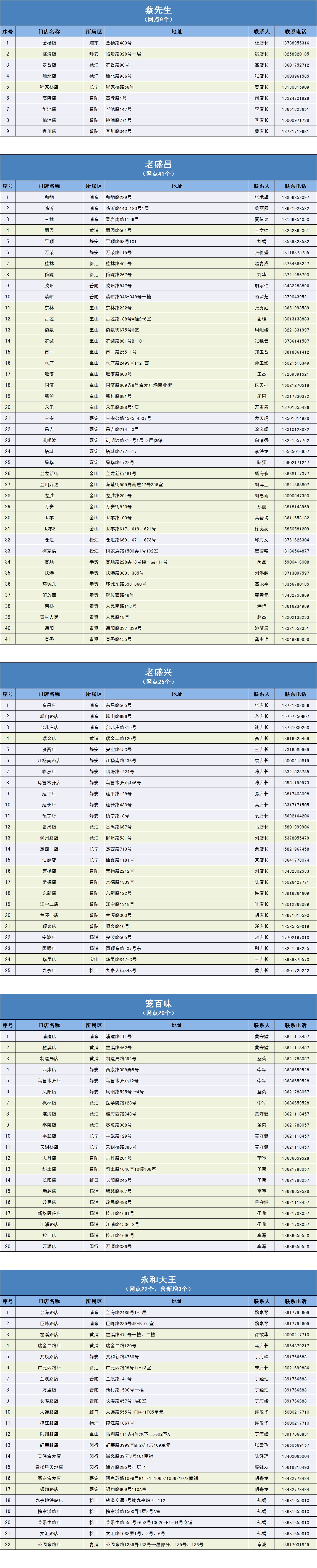This screenshot has height=1568, width=317.
Task: Click address '桂林路401号'
Action: [119, 264]
